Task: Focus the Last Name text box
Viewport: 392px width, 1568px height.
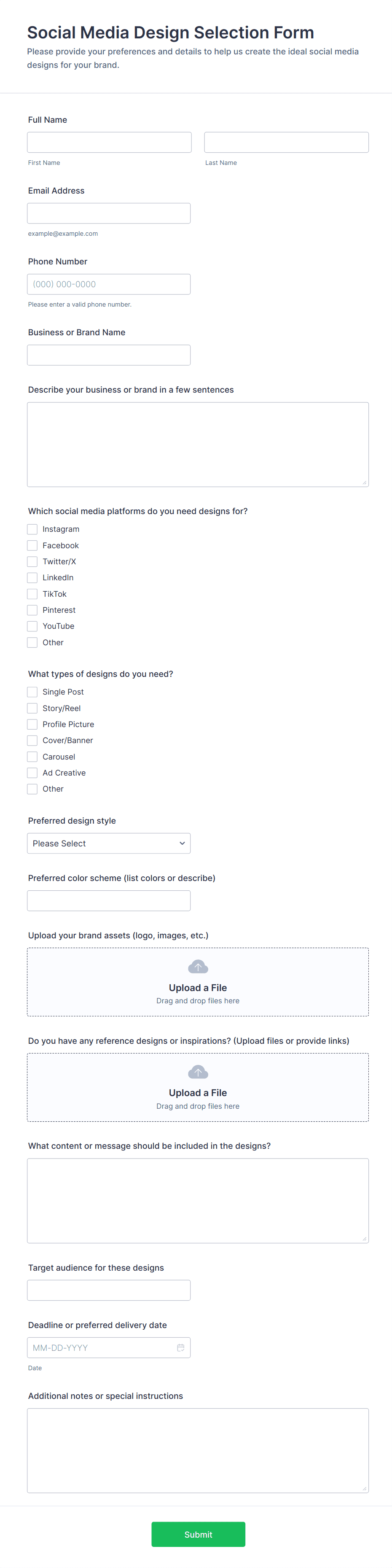Action: coord(286,143)
